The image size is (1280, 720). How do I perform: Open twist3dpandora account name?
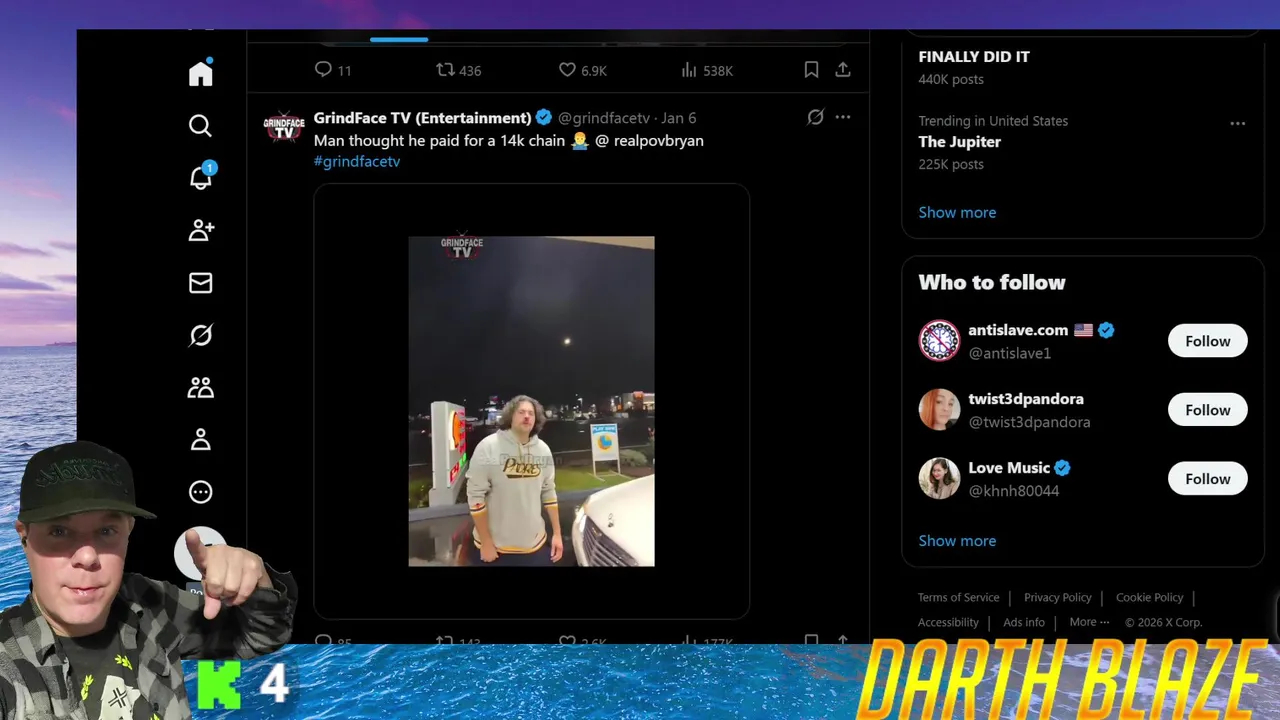1026,399
